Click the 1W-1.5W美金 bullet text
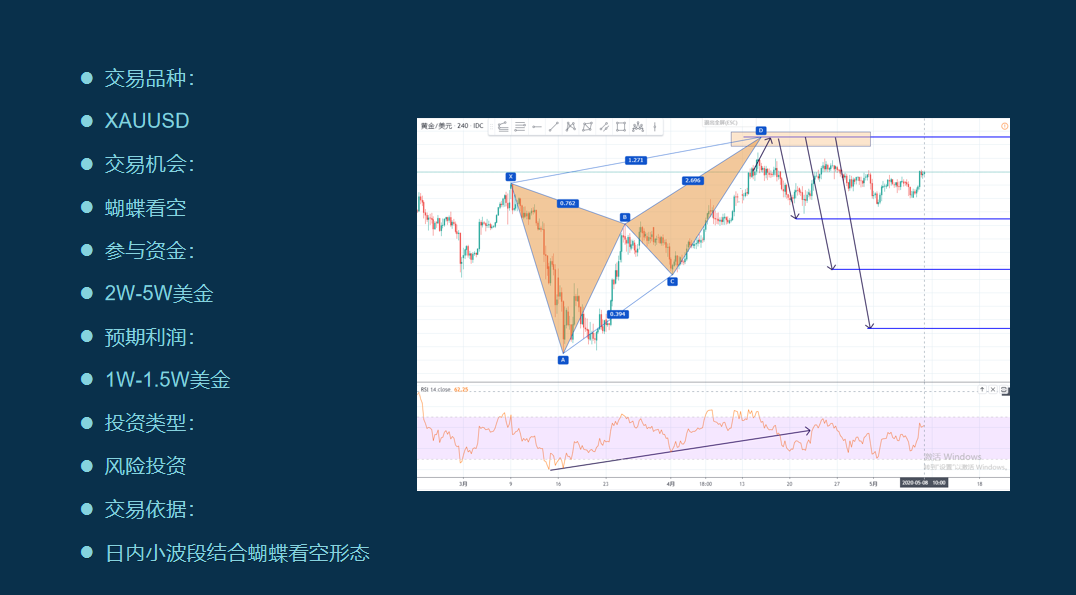 tap(167, 380)
